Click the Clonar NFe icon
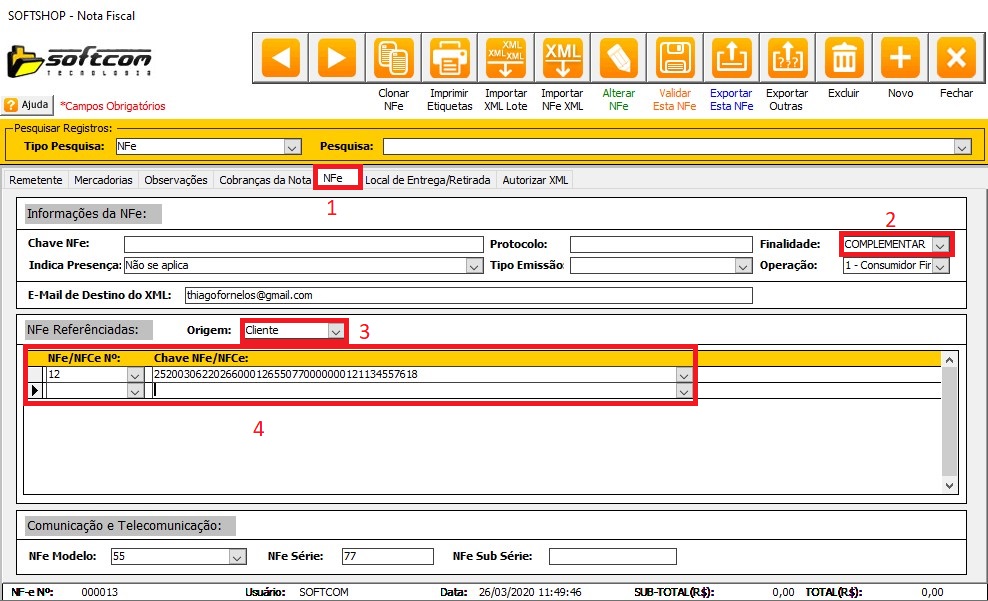 [393, 58]
